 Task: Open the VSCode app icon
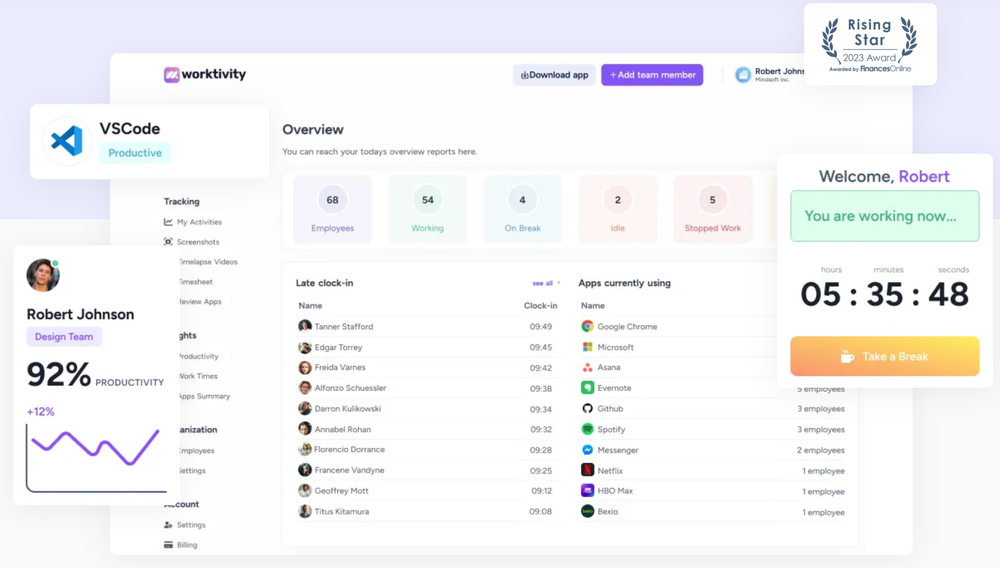(67, 141)
